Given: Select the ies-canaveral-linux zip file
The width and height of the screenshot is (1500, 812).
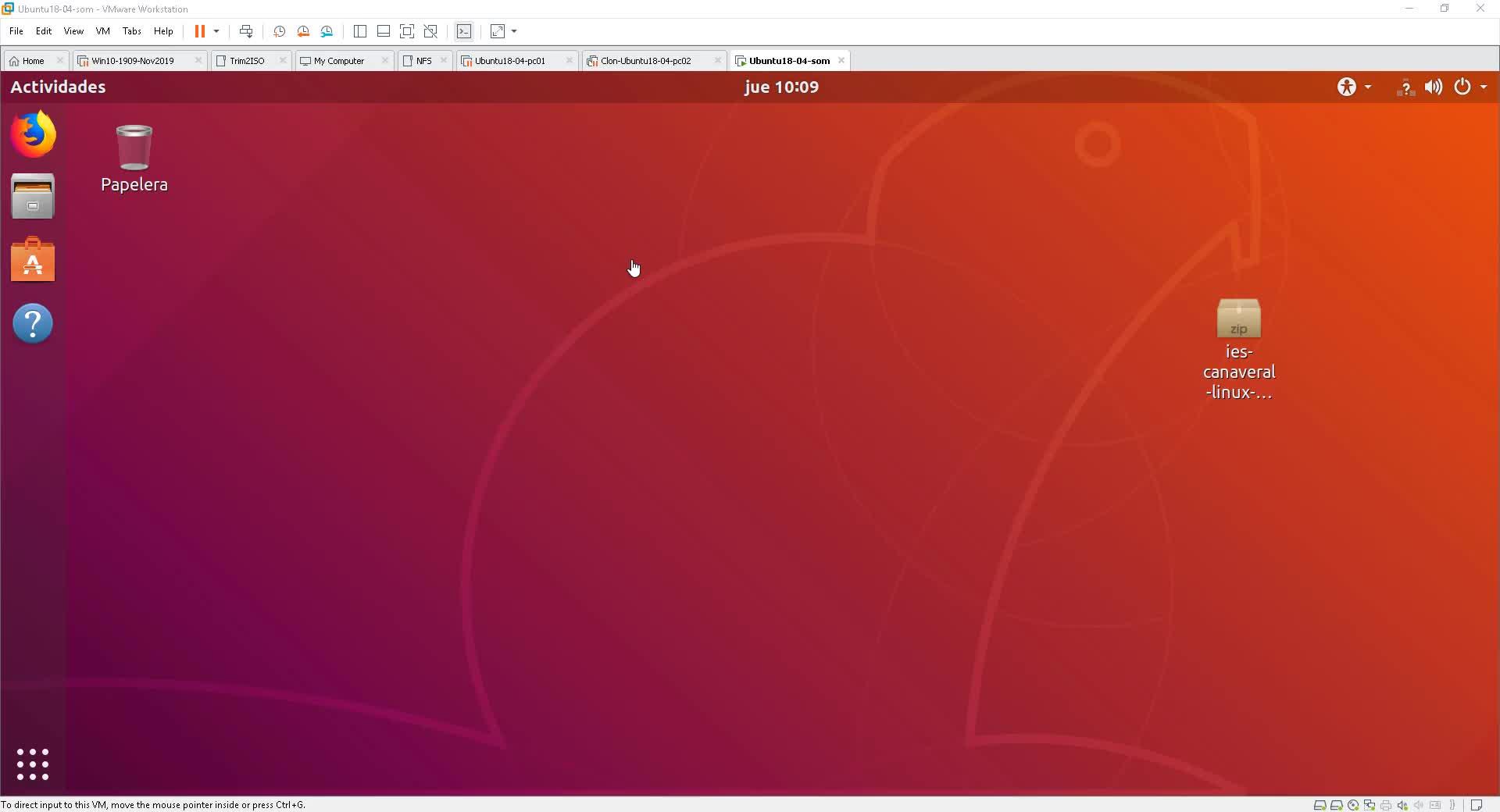Looking at the screenshot, I should click(x=1239, y=350).
